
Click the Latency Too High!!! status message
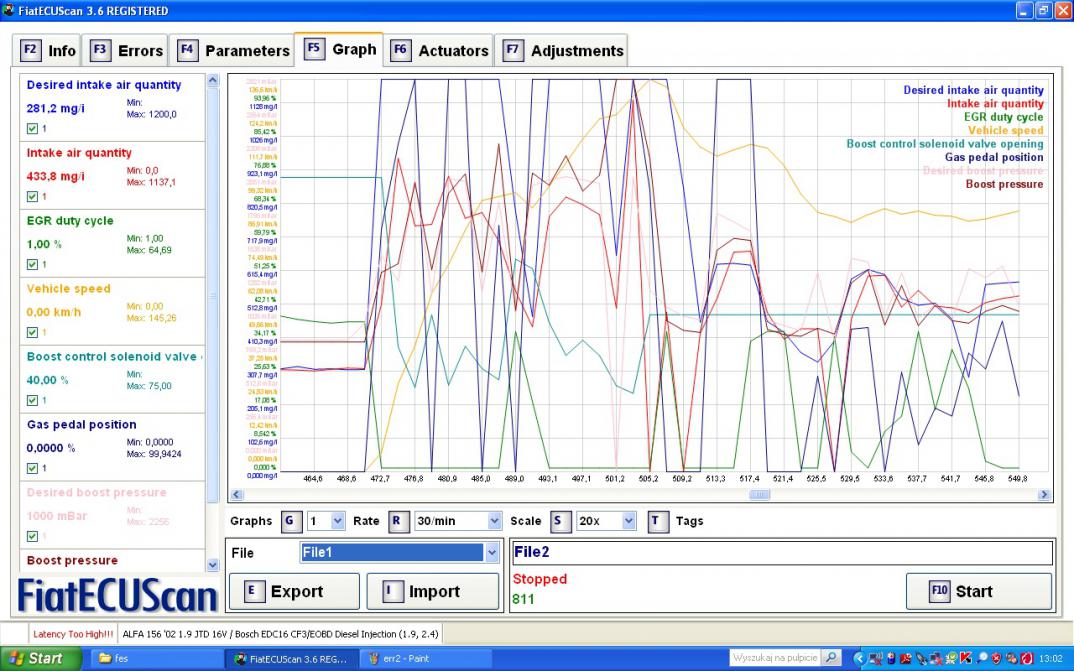click(x=73, y=634)
